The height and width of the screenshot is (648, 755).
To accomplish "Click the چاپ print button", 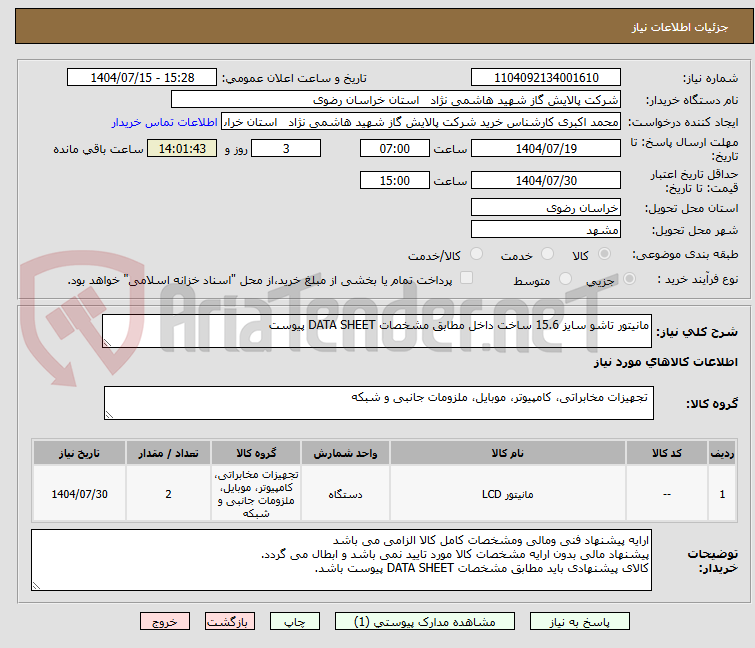I will click(x=295, y=621).
